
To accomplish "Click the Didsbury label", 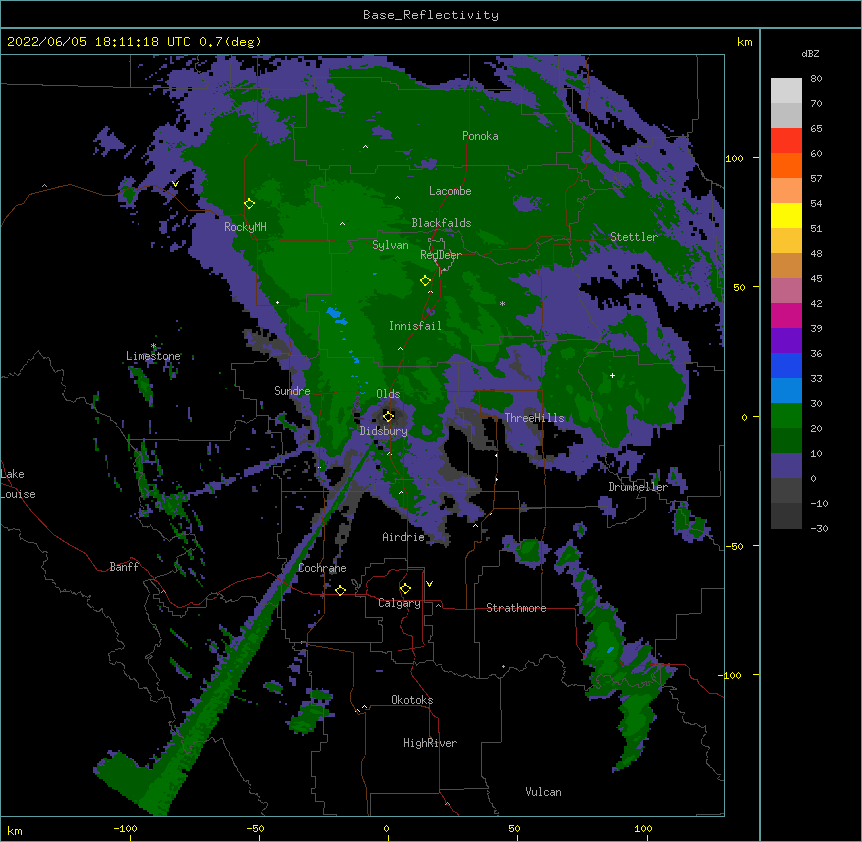I will pos(383,431).
